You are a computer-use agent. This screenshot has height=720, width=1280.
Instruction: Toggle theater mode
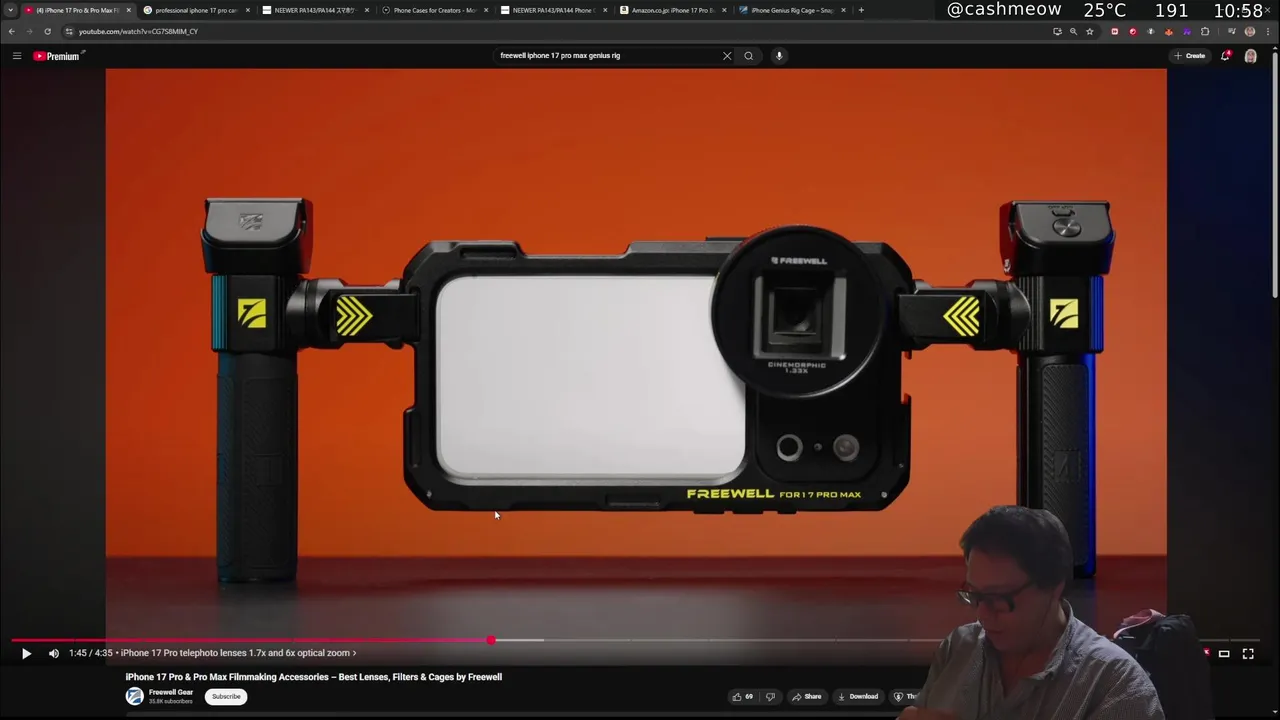click(x=1224, y=653)
